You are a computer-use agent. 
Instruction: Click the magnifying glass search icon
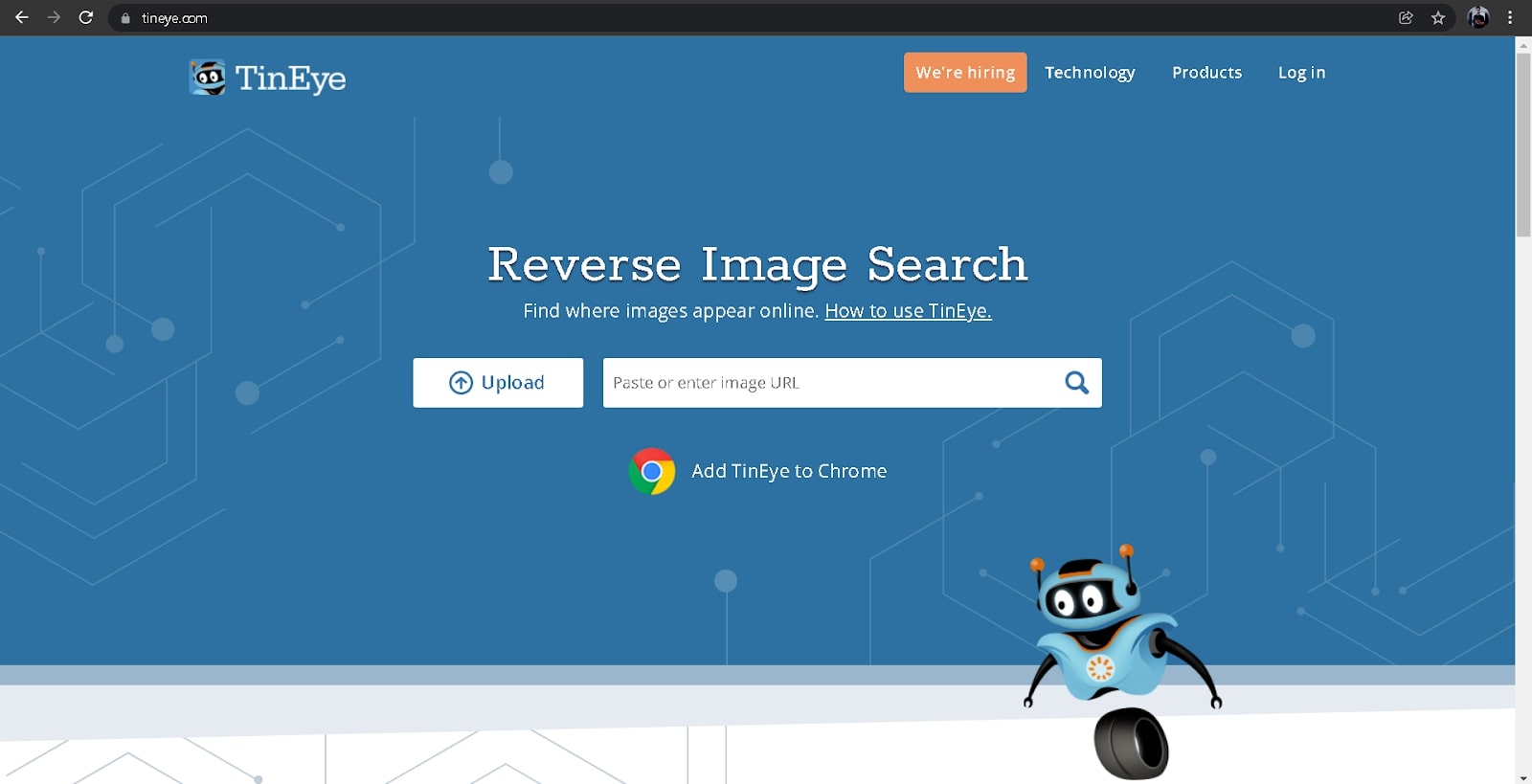[x=1076, y=383]
